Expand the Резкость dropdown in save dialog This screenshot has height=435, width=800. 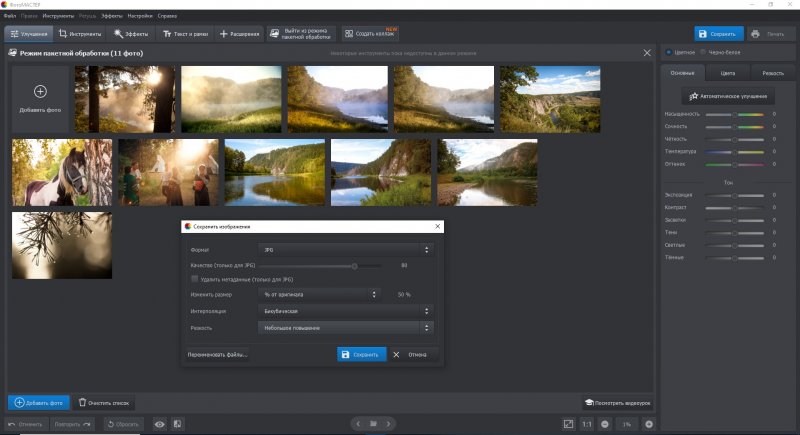point(345,327)
